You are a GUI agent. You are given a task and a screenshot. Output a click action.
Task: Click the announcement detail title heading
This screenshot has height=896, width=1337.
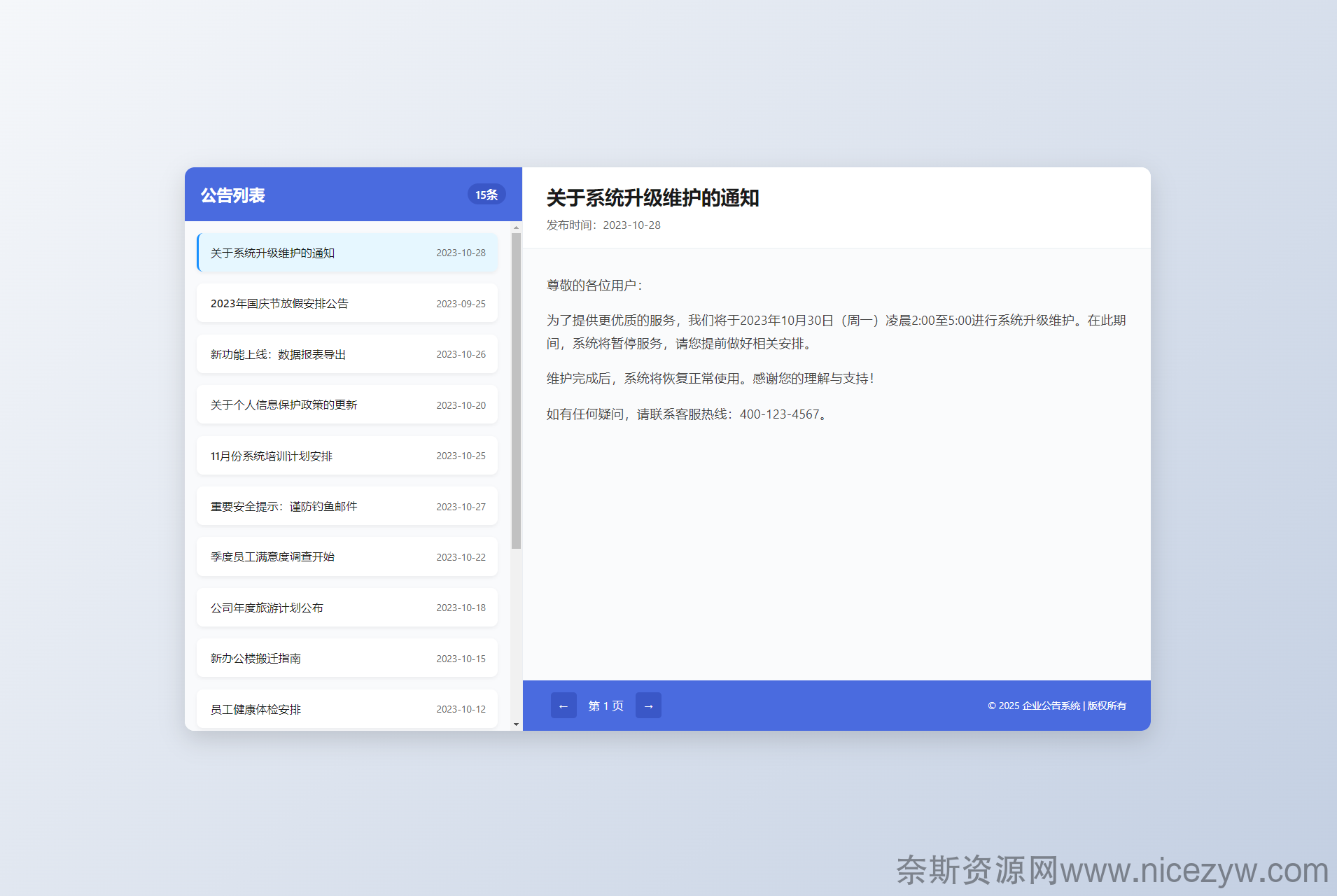pyautogui.click(x=652, y=198)
